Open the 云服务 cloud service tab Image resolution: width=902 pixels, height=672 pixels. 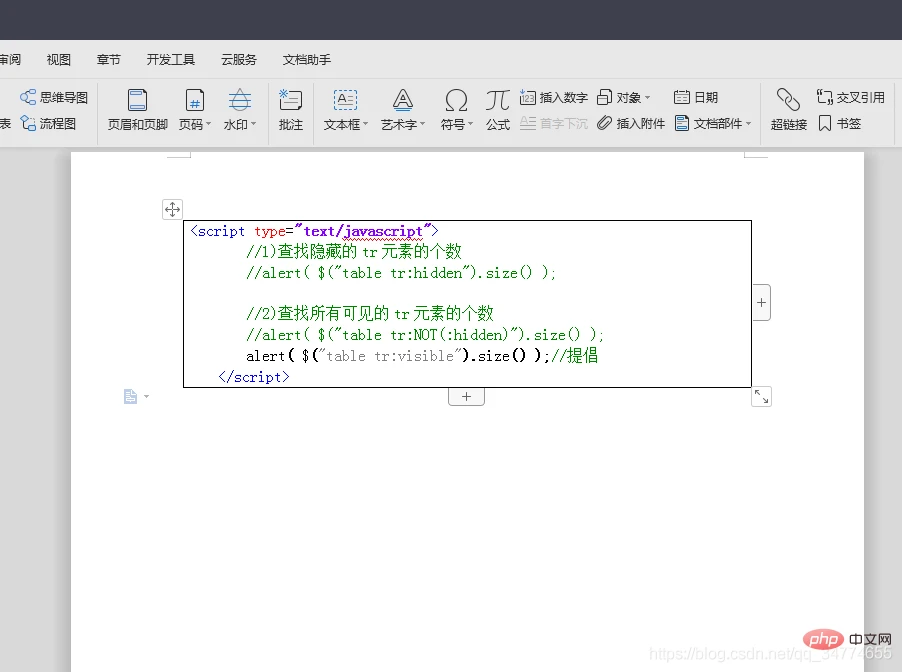[239, 59]
